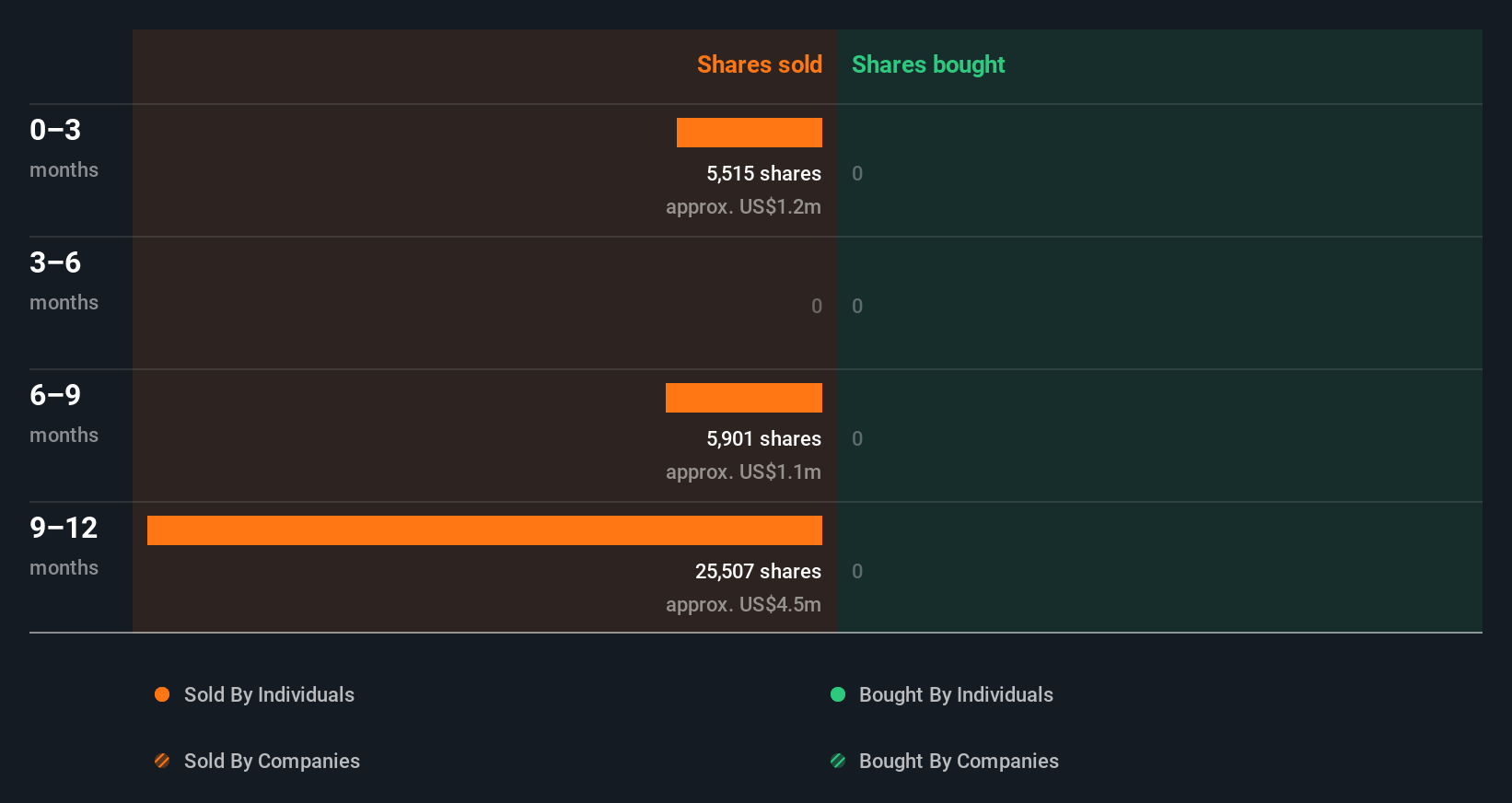Image resolution: width=1512 pixels, height=803 pixels.
Task: Click the 'approx. US$1.2m' value
Action: [x=743, y=206]
